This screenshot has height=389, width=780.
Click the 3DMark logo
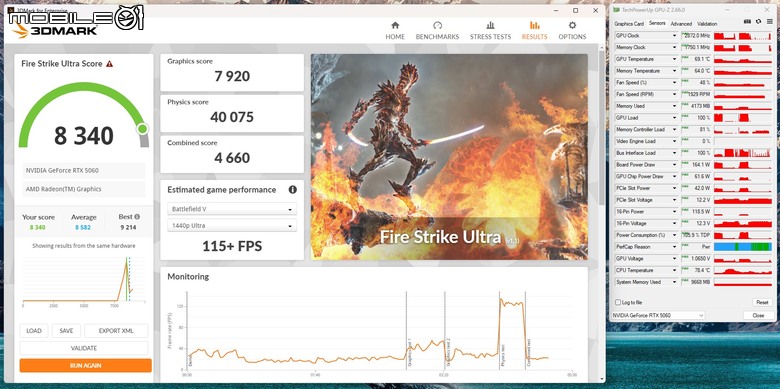tap(55, 30)
